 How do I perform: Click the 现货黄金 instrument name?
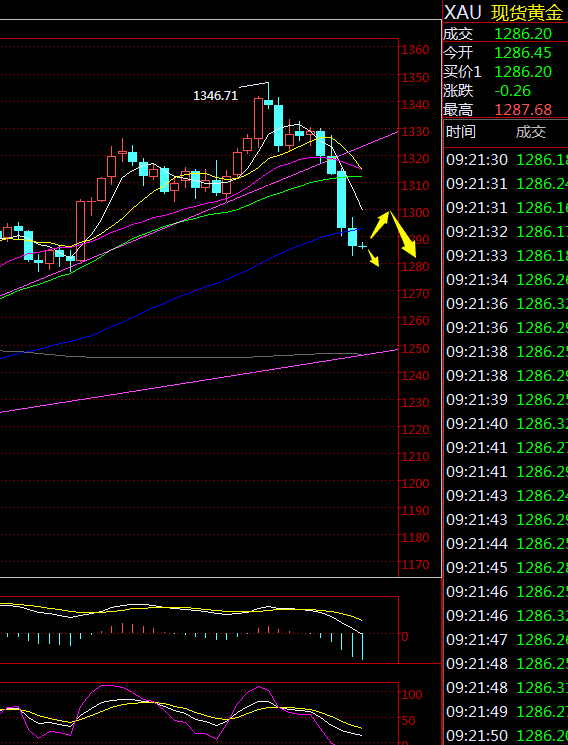pos(527,13)
